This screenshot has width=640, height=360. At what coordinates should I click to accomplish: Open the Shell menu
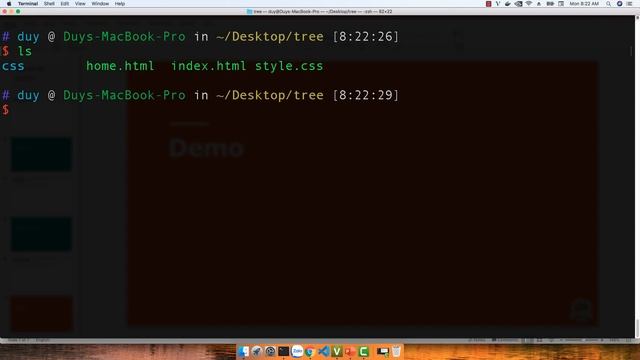[x=49, y=4]
